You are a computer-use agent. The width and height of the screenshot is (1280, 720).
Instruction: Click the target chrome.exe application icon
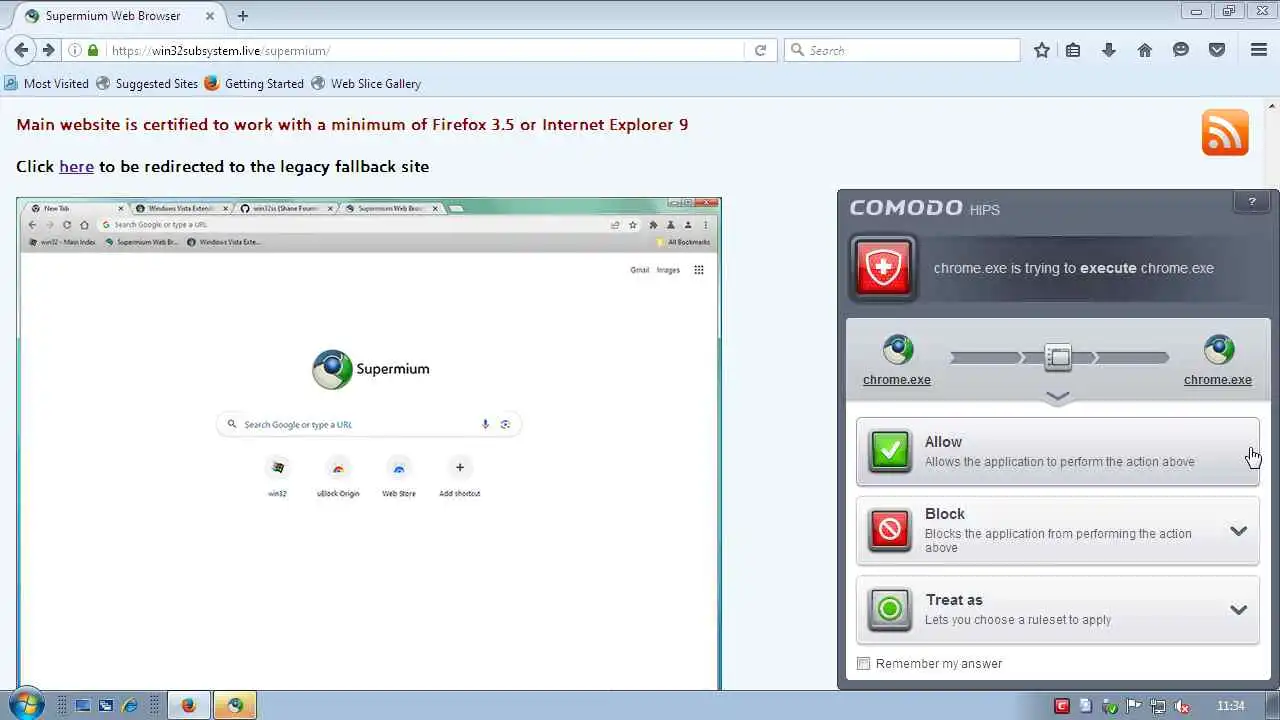[x=1218, y=350]
